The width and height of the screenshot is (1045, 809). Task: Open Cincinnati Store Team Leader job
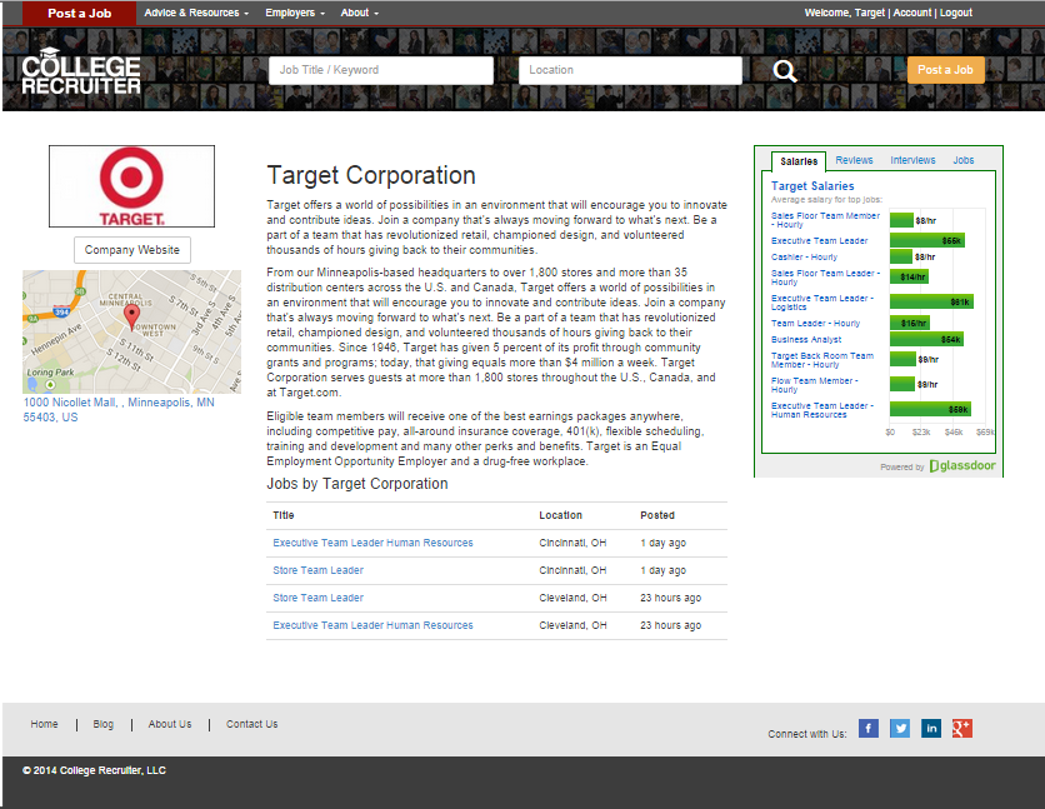(x=318, y=570)
